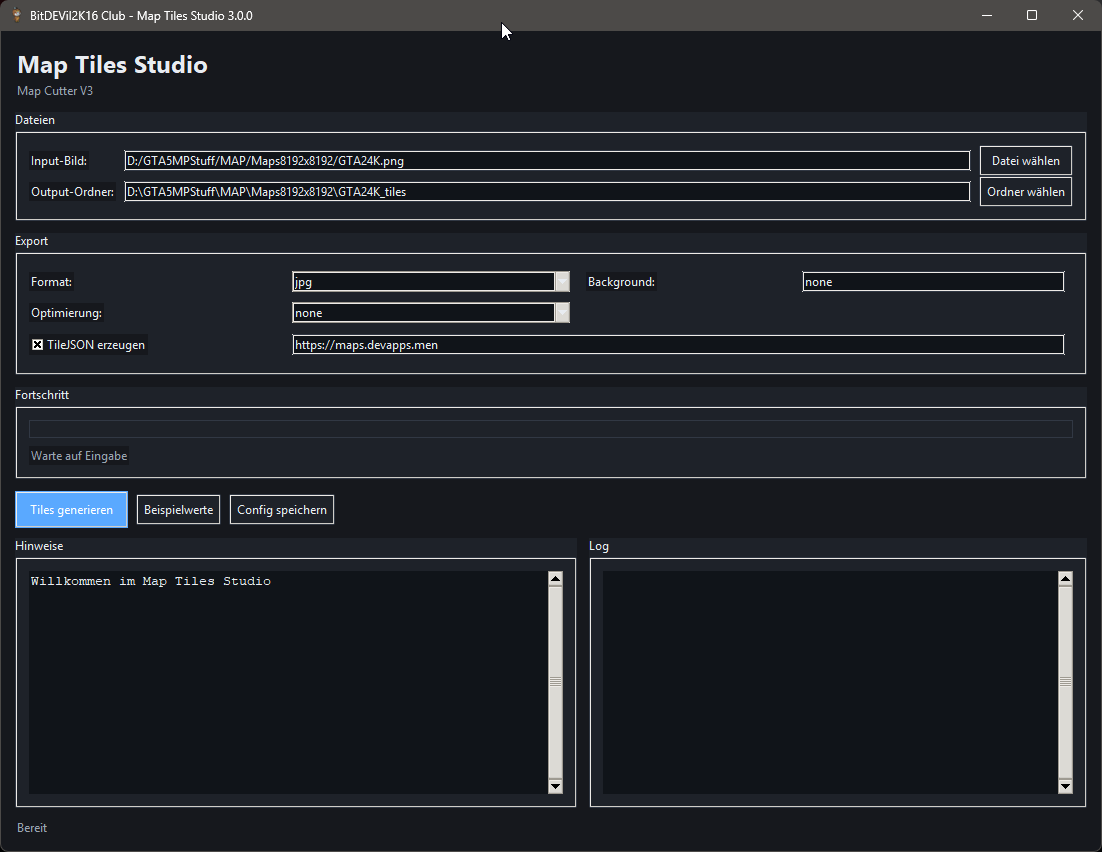Click the 'Map Cutter V3' subtitle
This screenshot has height=852, width=1102.
click(x=55, y=91)
